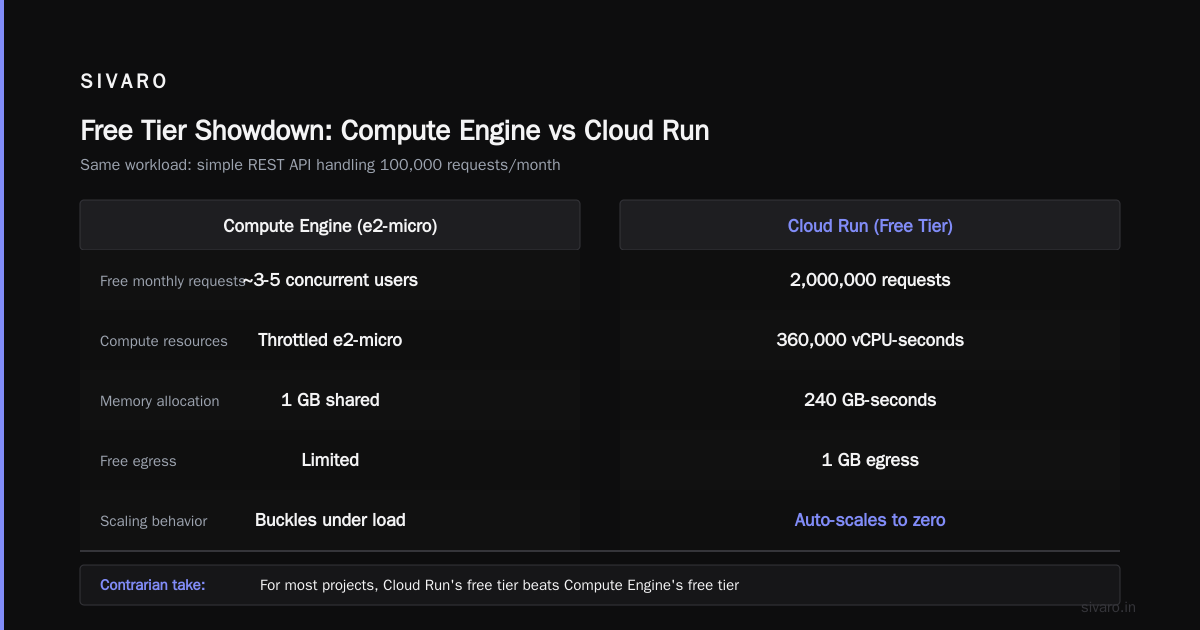The height and width of the screenshot is (630, 1200).
Task: Click the '1 GB egress' value
Action: click(870, 460)
